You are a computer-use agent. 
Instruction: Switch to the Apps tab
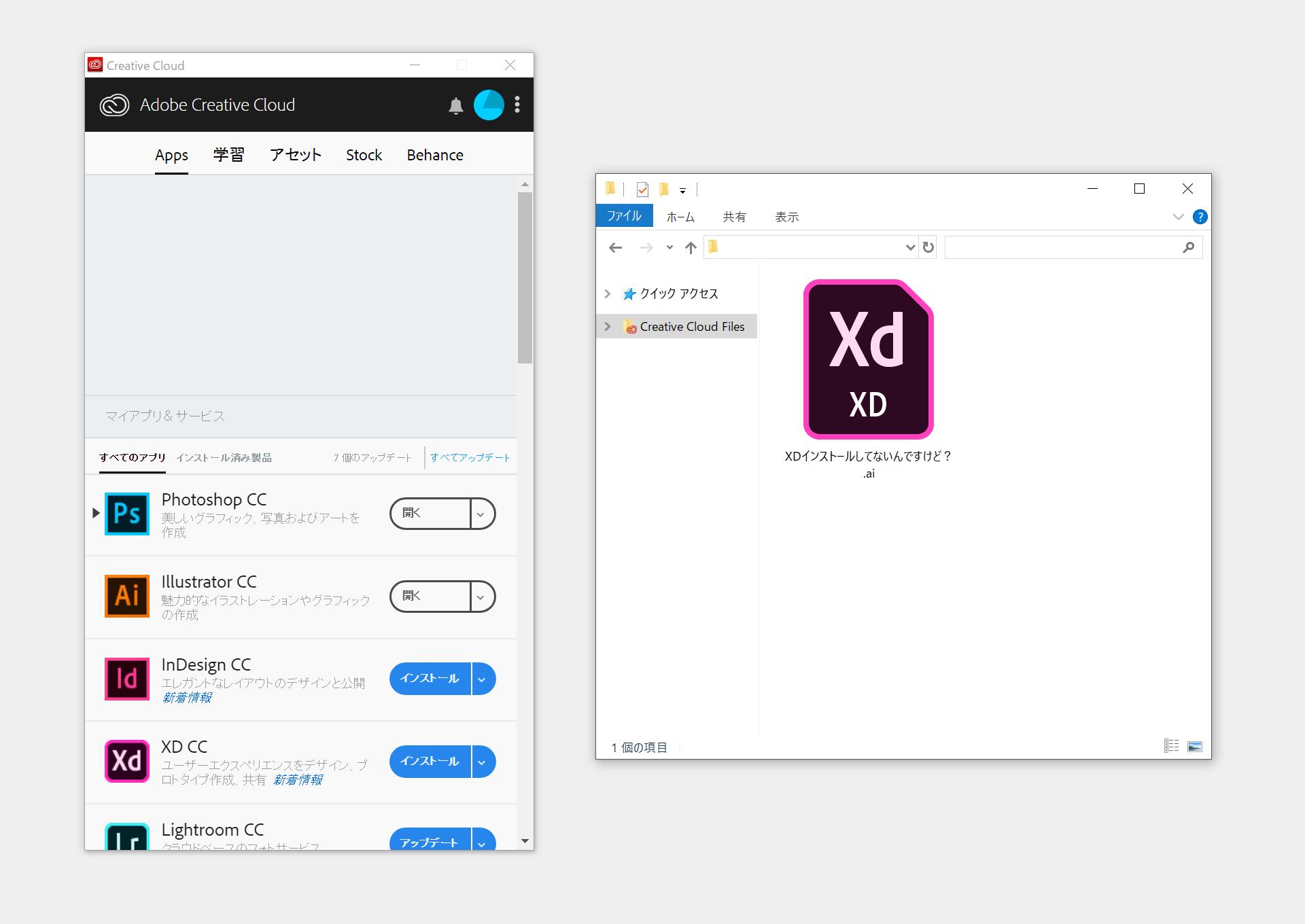(x=171, y=156)
